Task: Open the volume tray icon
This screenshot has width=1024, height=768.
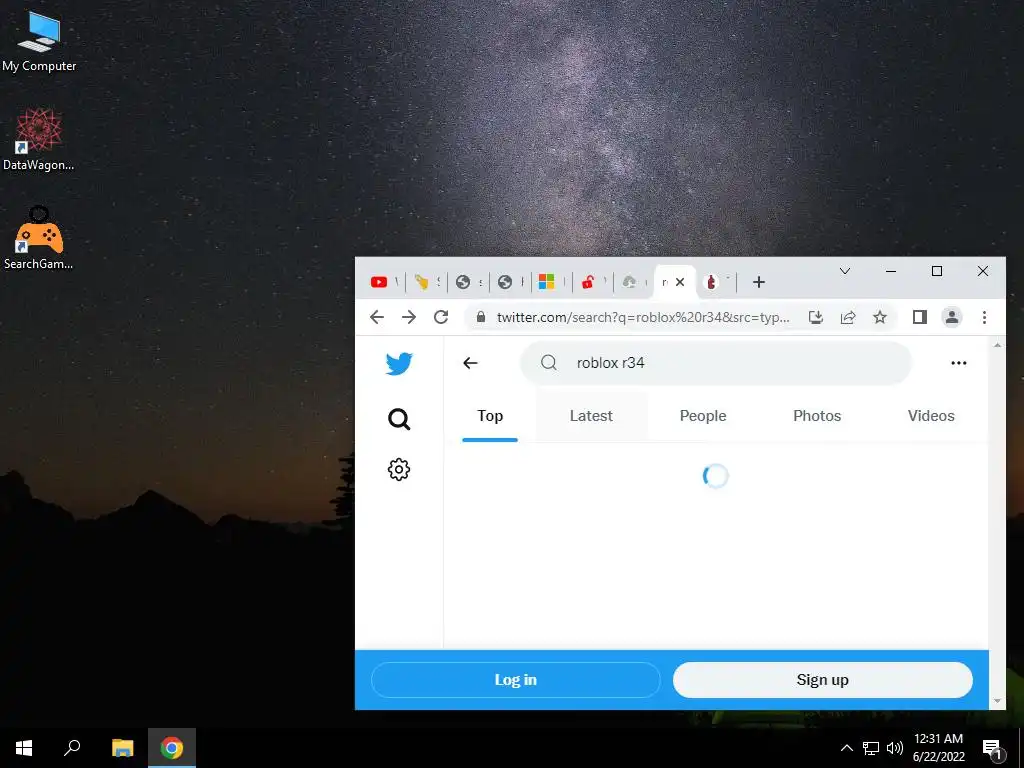Action: (x=895, y=748)
